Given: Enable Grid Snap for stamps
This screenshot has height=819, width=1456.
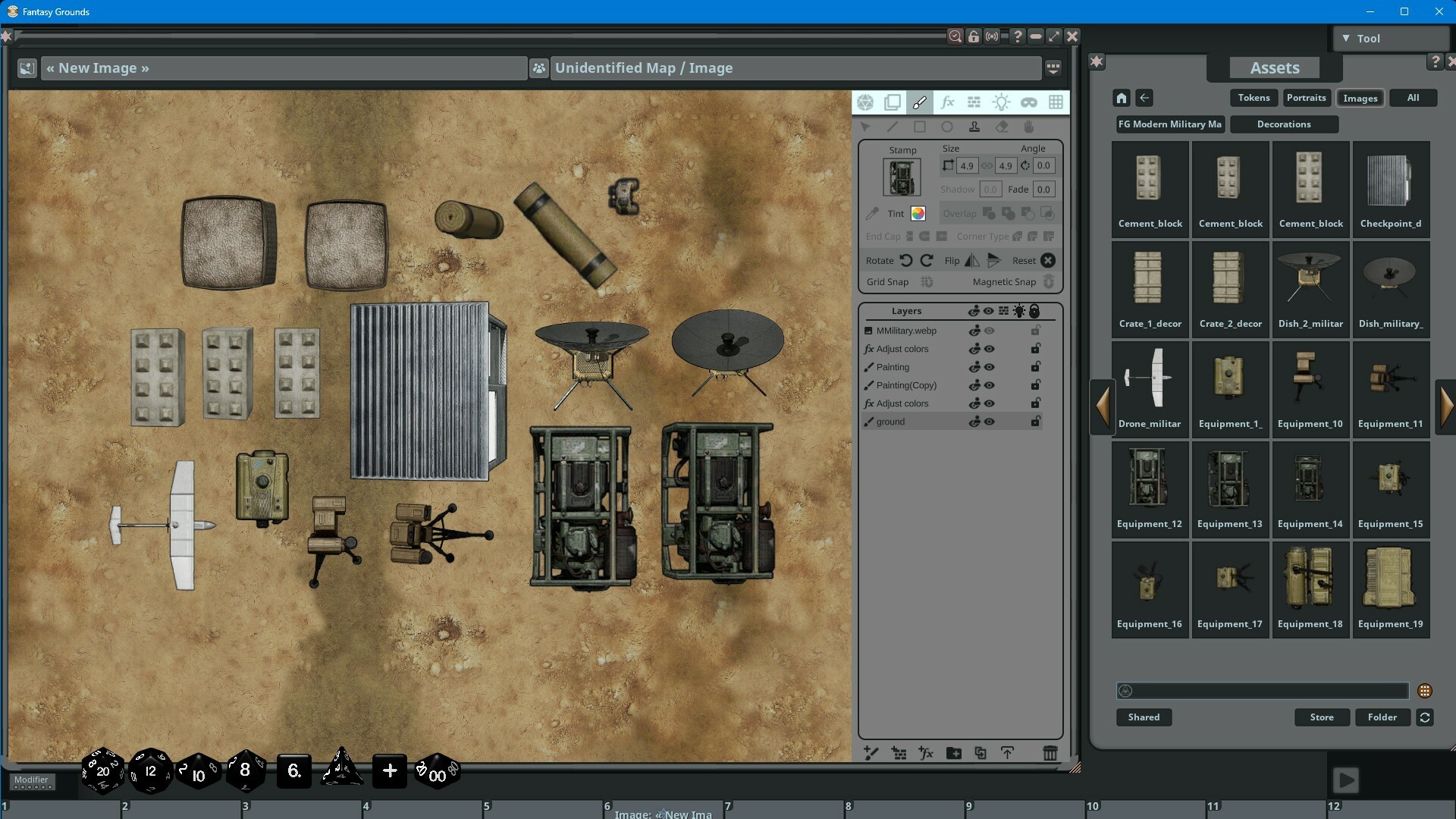Looking at the screenshot, I should pos(927,281).
